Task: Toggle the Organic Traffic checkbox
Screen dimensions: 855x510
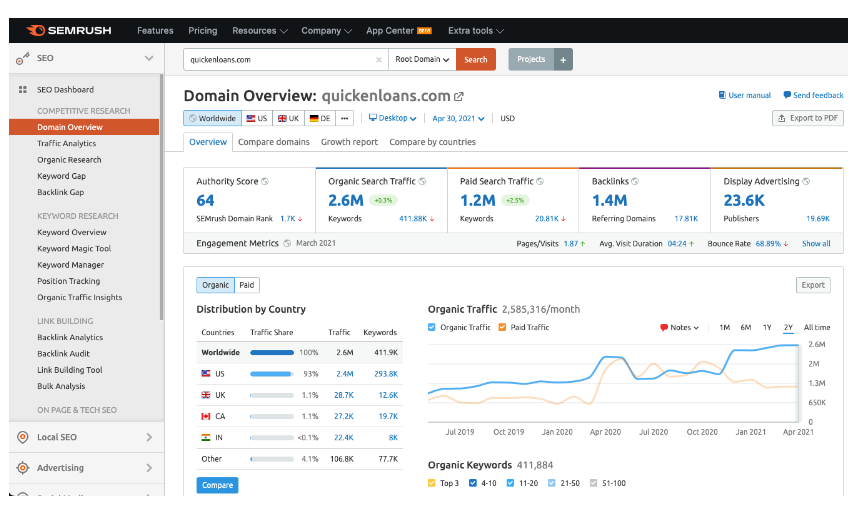Action: (432, 327)
